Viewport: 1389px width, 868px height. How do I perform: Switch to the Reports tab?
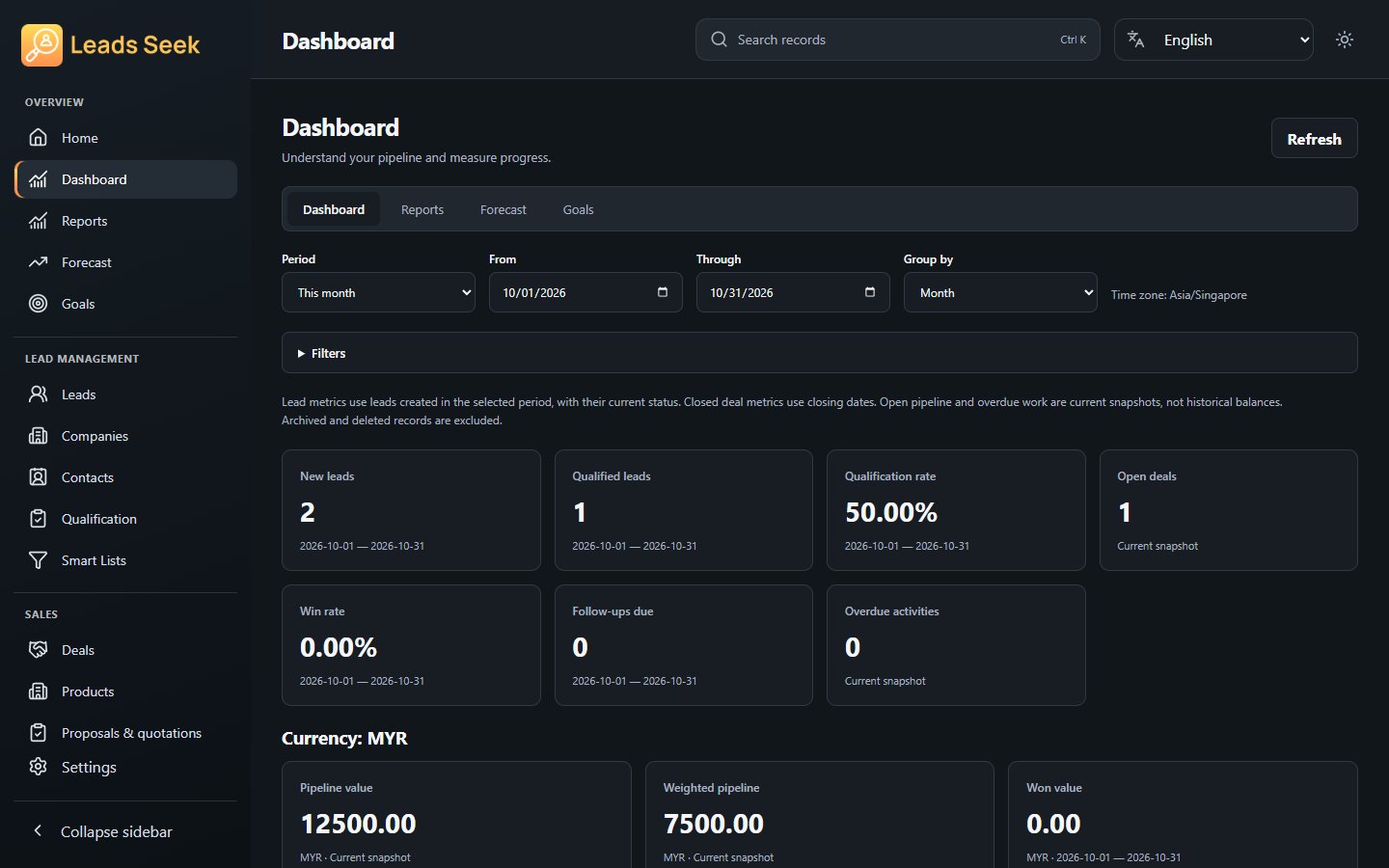[422, 209]
